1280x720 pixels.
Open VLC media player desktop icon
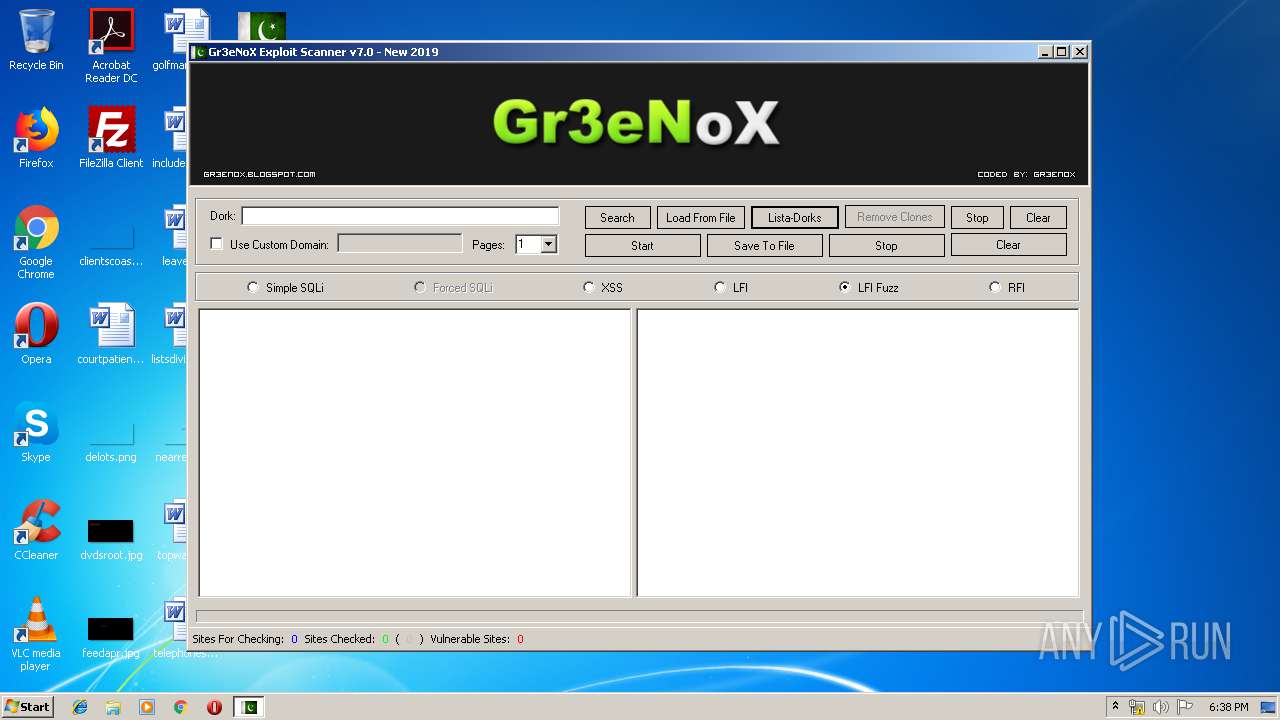point(36,634)
